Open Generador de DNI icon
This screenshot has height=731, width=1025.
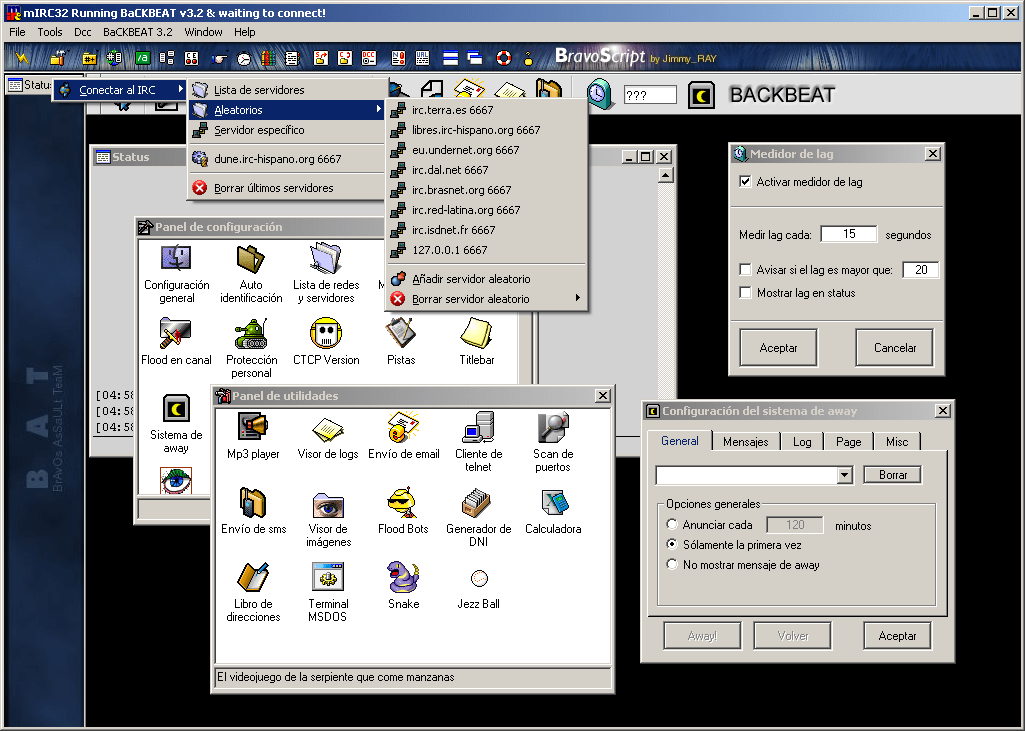(x=478, y=504)
